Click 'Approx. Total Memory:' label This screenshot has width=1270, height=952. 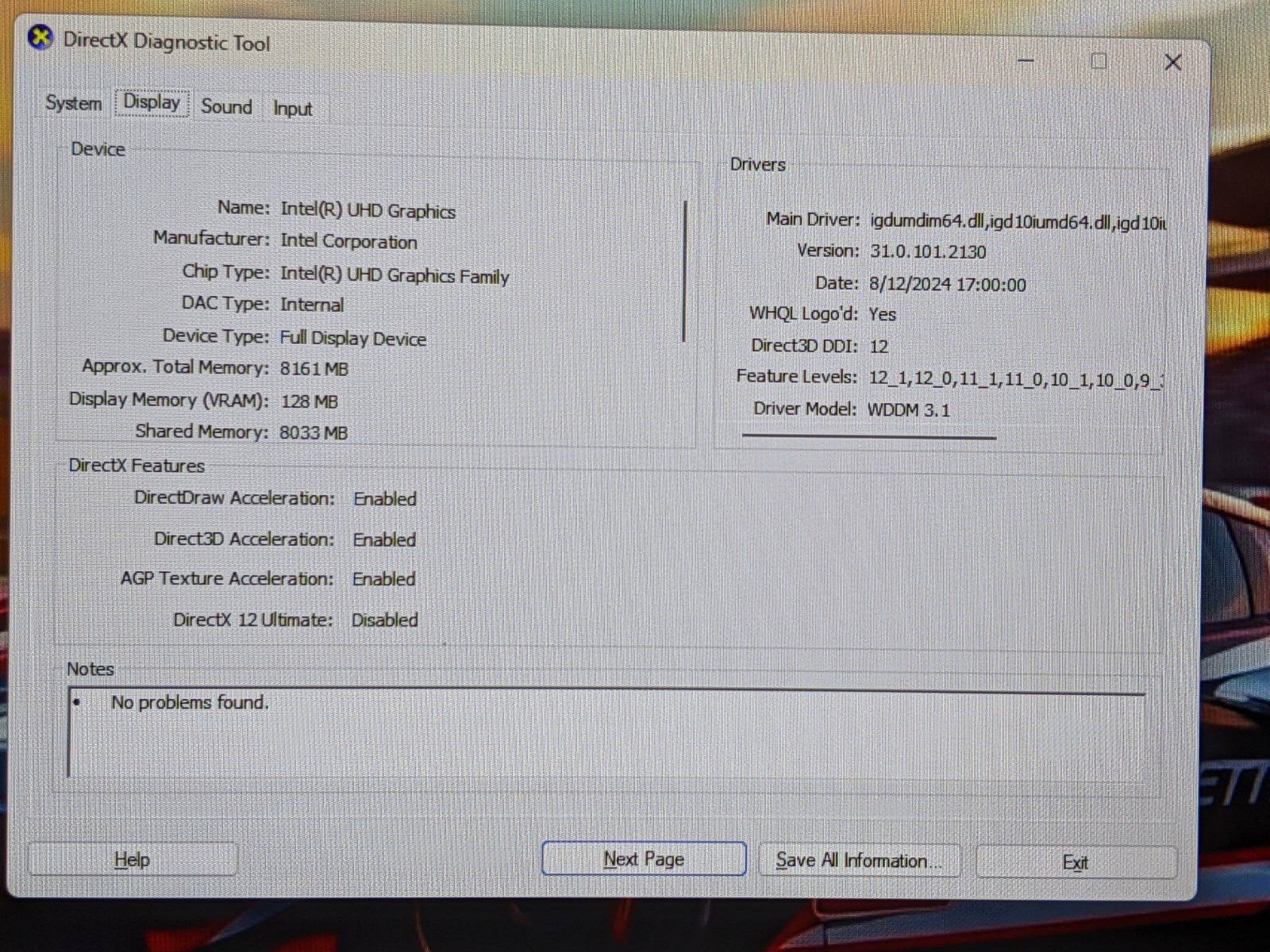(x=176, y=367)
